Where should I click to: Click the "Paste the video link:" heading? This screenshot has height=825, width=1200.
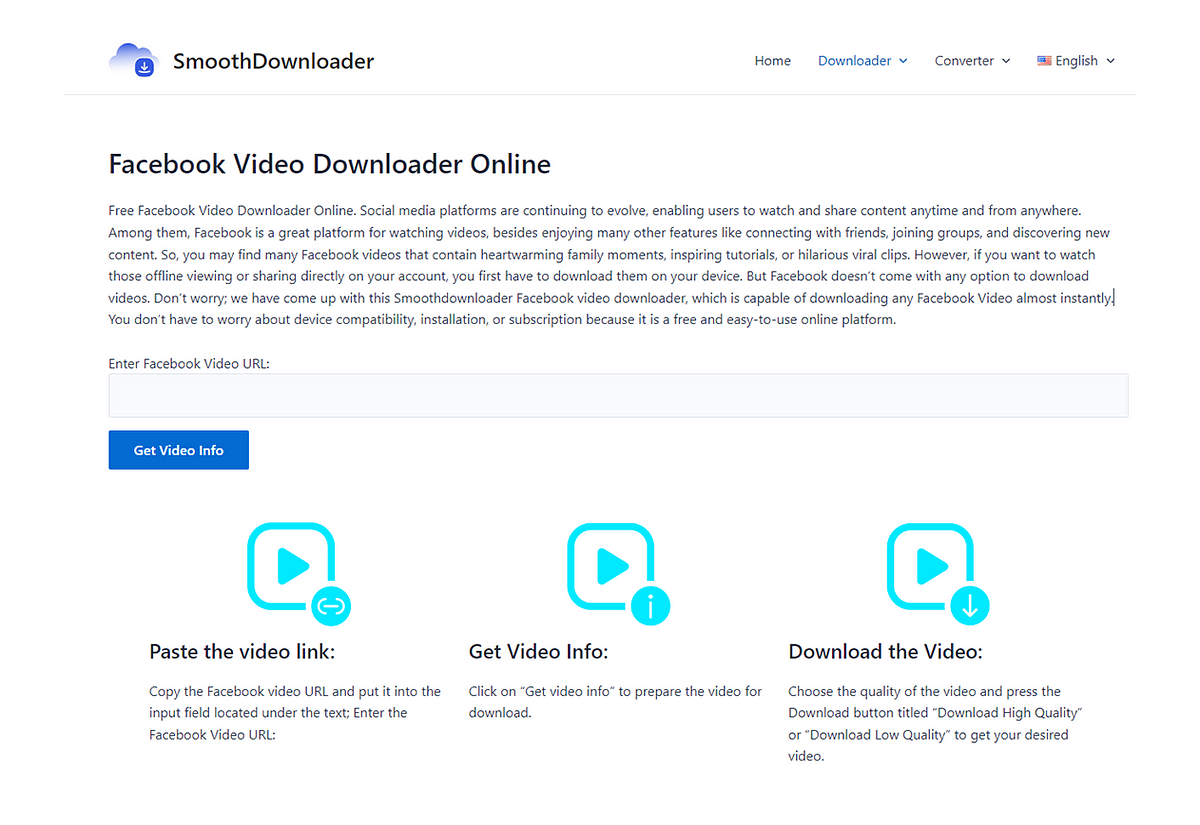(x=242, y=652)
